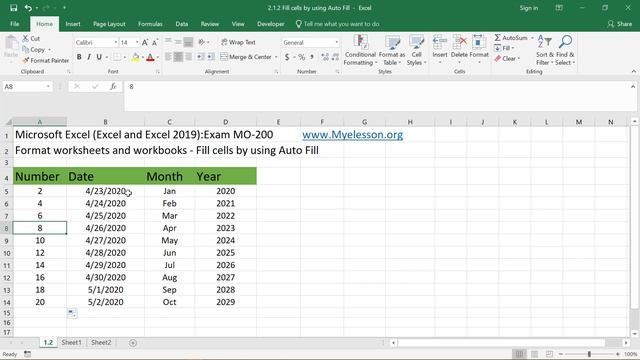The height and width of the screenshot is (360, 640).
Task: Open Conditional Formatting menu
Action: pyautogui.click(x=360, y=50)
